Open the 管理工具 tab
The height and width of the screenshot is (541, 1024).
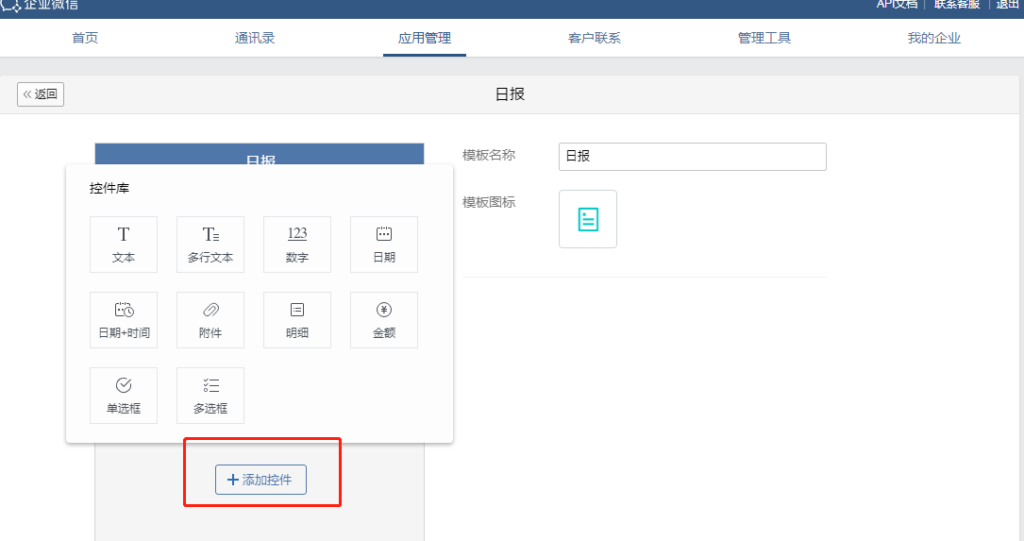(764, 38)
